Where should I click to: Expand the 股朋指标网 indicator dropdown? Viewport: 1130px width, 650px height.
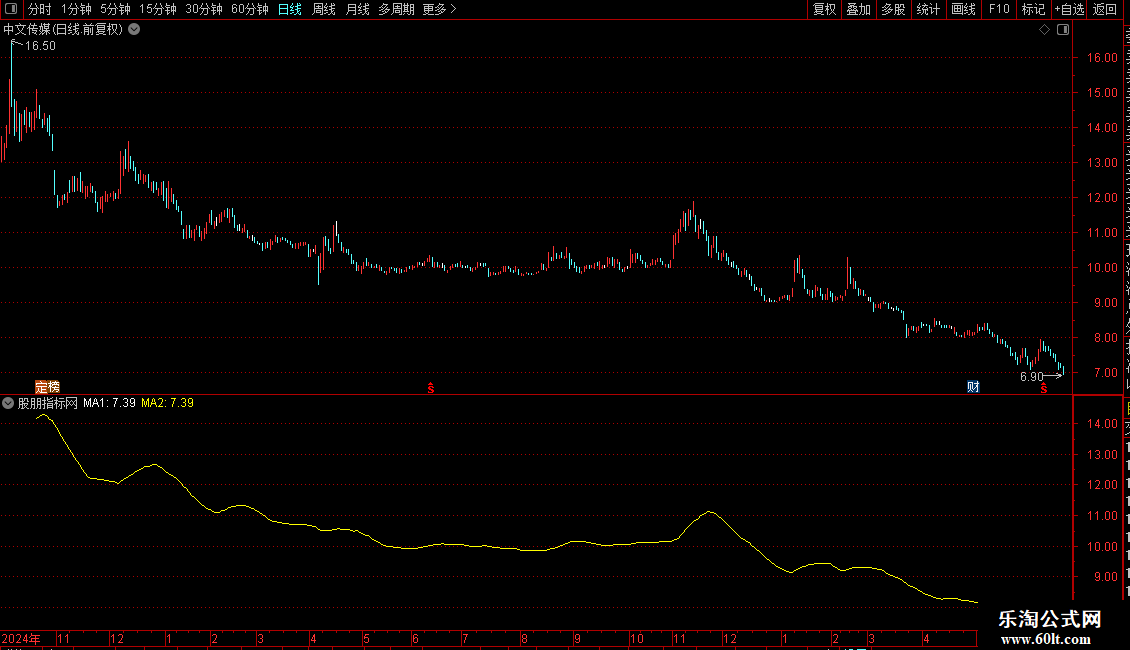click(x=8, y=403)
